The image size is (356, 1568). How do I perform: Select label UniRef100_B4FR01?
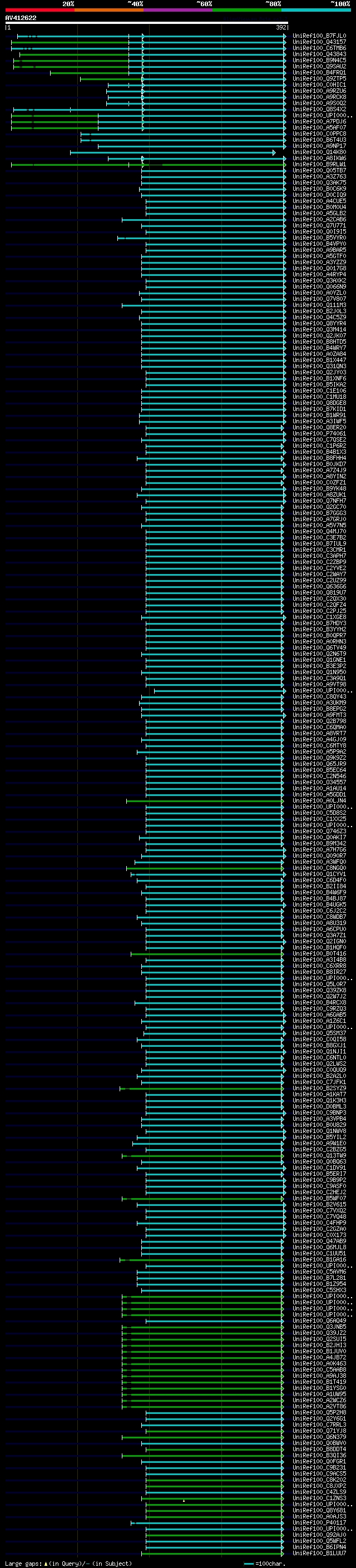point(319,72)
